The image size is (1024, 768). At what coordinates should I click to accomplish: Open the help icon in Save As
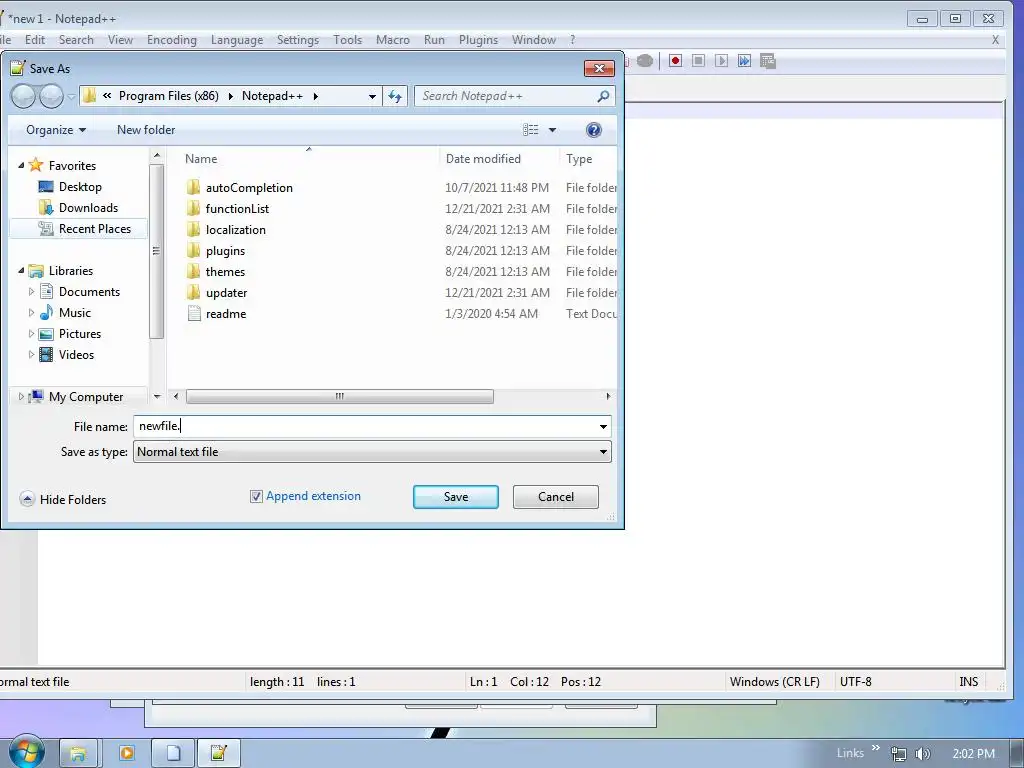pyautogui.click(x=593, y=130)
